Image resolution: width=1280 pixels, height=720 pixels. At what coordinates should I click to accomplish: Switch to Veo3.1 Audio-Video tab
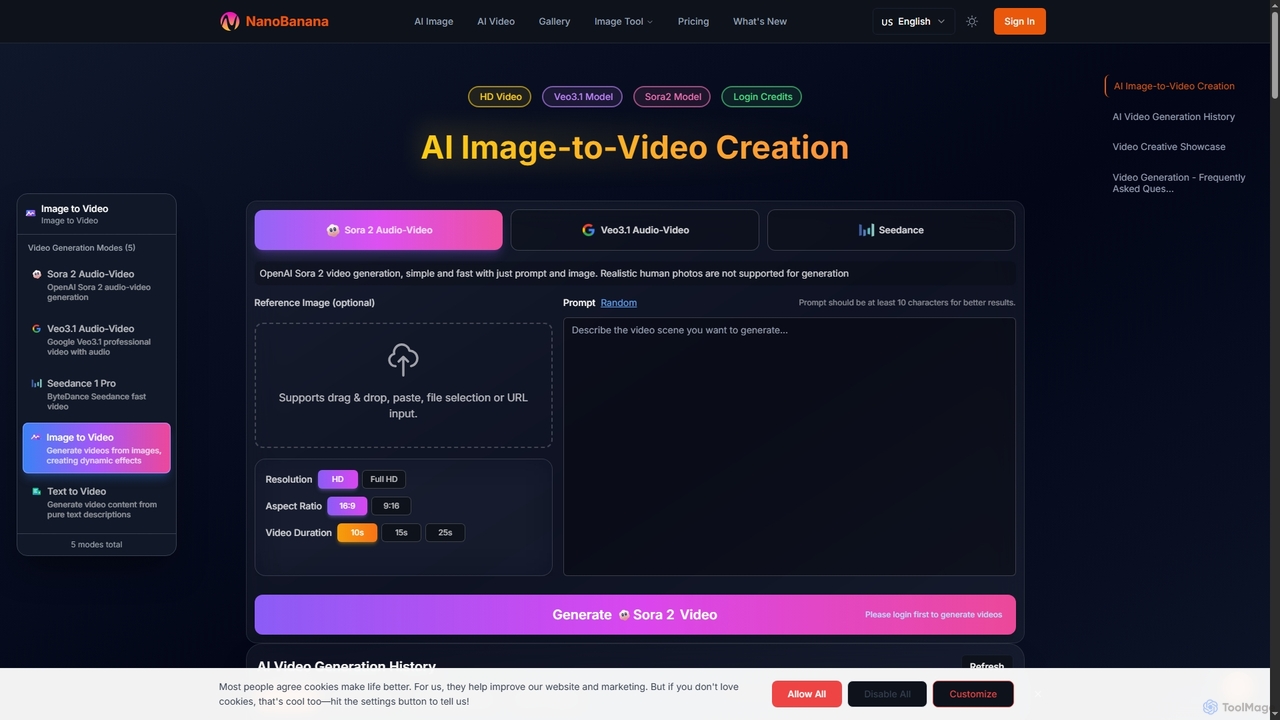click(x=635, y=230)
